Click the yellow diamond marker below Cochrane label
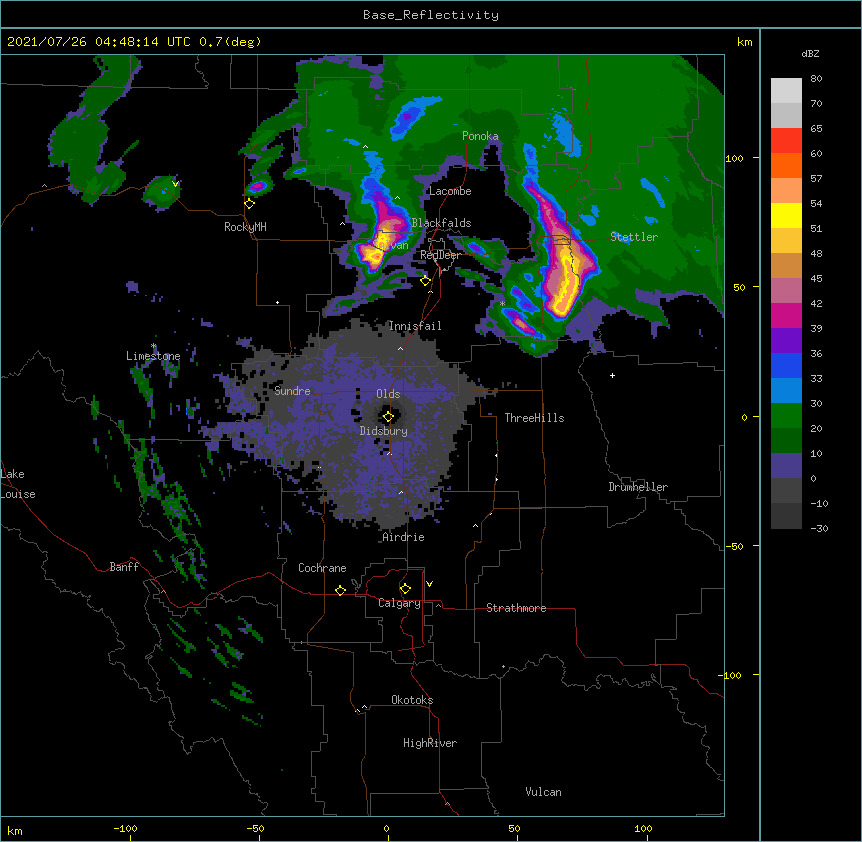862x842 pixels. [340, 590]
